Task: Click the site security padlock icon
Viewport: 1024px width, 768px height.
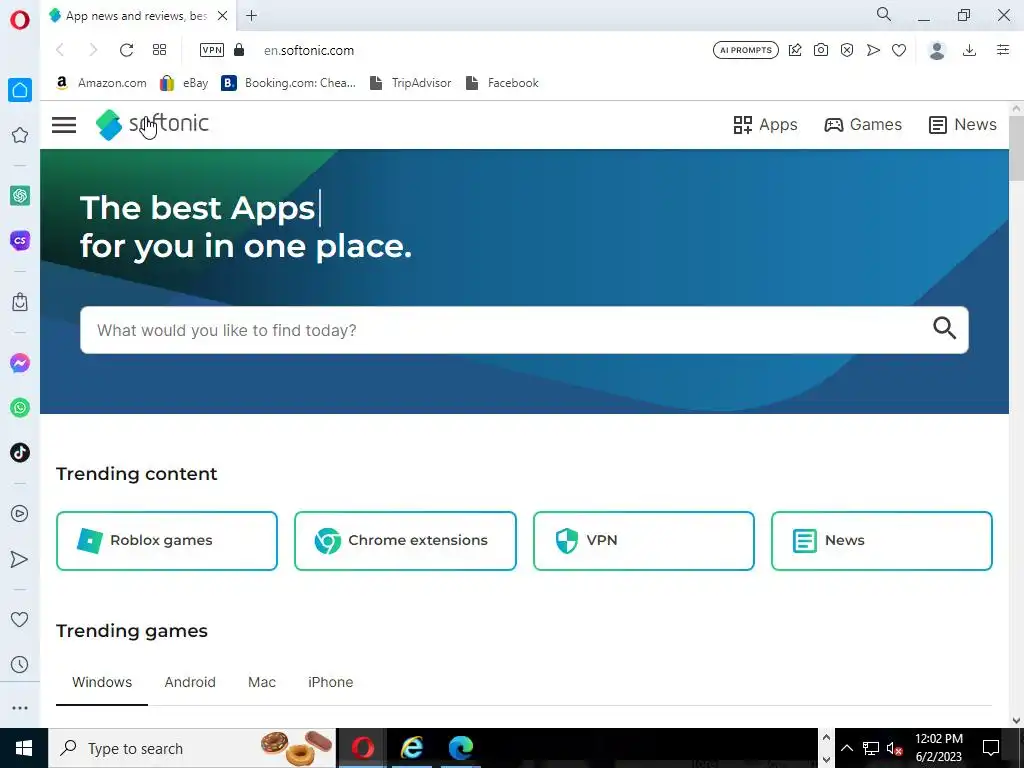Action: (239, 50)
